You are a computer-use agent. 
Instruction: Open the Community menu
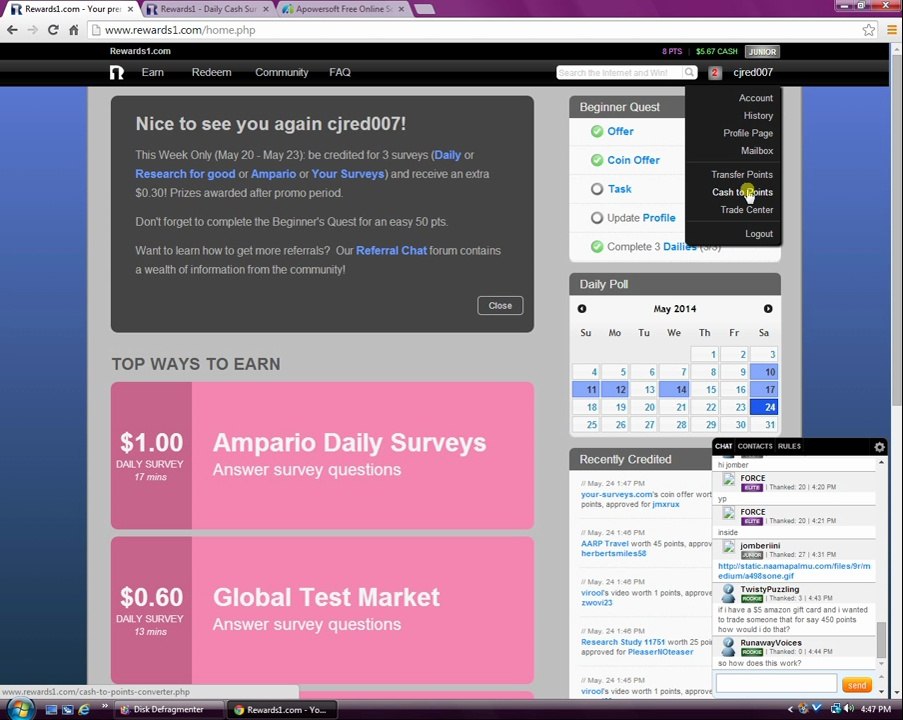coord(282,72)
